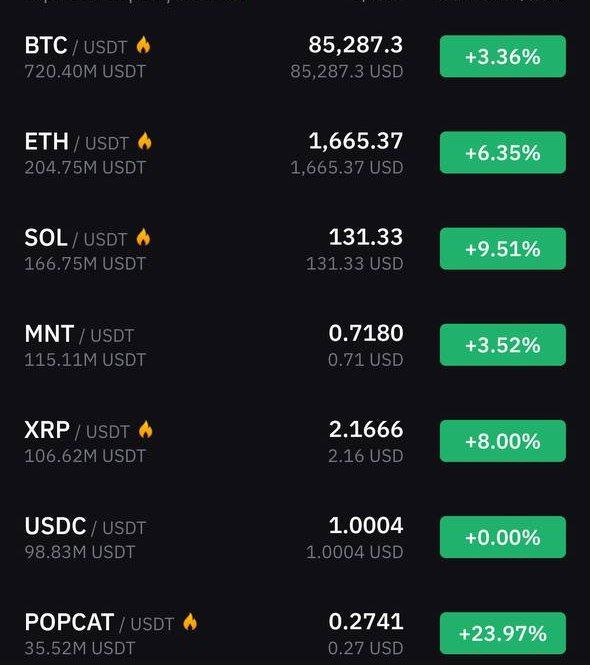The height and width of the screenshot is (665, 590).
Task: Select the SOL / USDT pair name
Action: [x=76, y=238]
